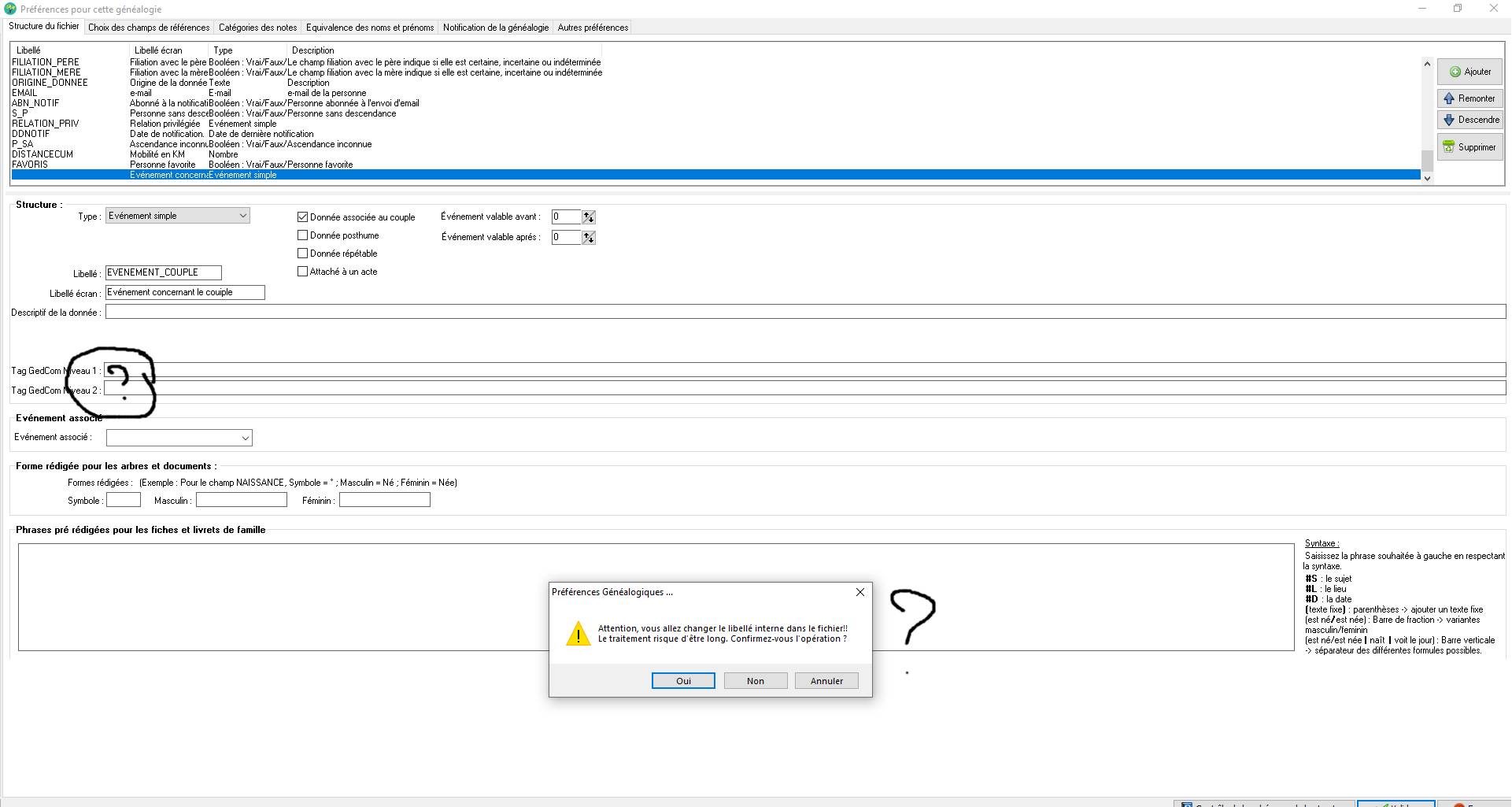Image resolution: width=1512 pixels, height=807 pixels.
Task: Enable the Donnée posthume checkbox
Action: coord(303,235)
